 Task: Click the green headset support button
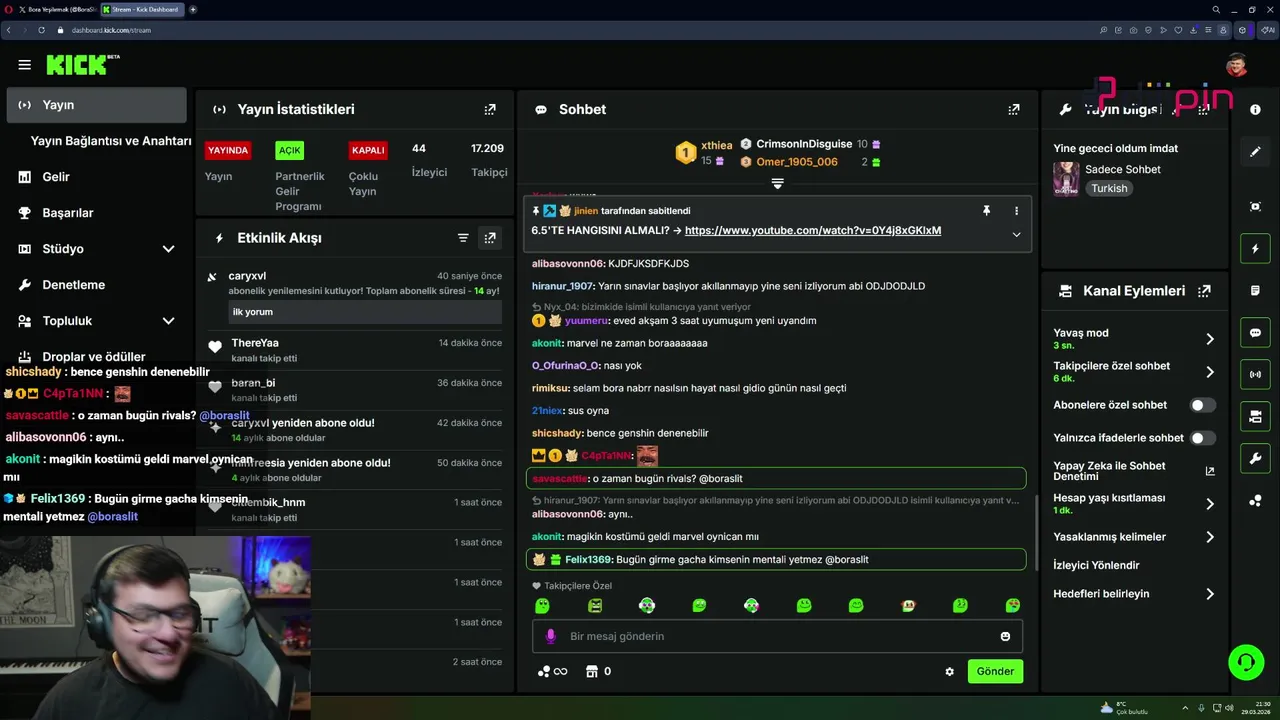[1246, 662]
